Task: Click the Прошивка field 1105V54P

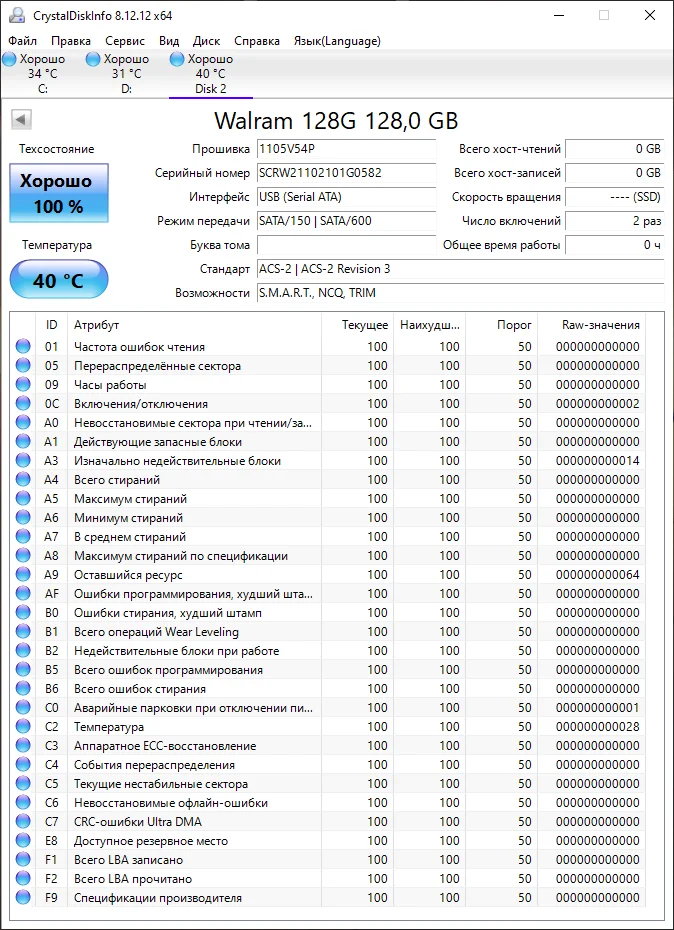Action: tap(346, 149)
